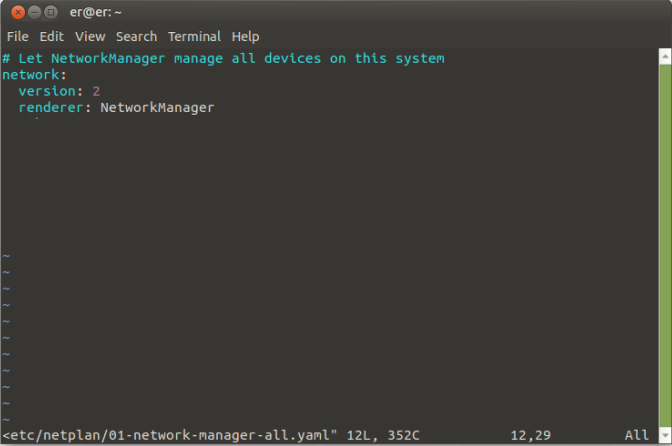Open the View menu

pyautogui.click(x=90, y=36)
